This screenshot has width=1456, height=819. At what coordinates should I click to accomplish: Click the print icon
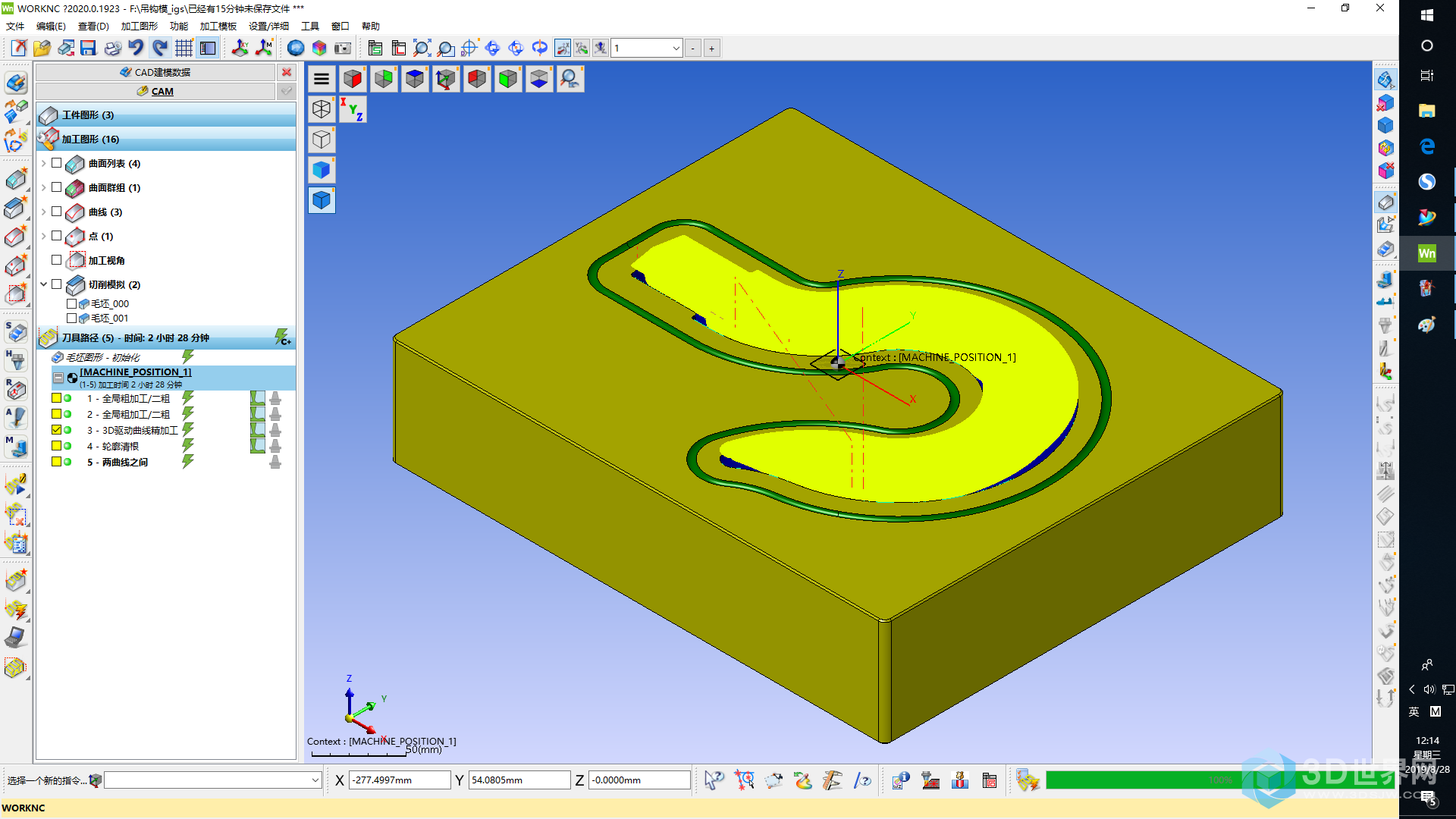(x=112, y=48)
